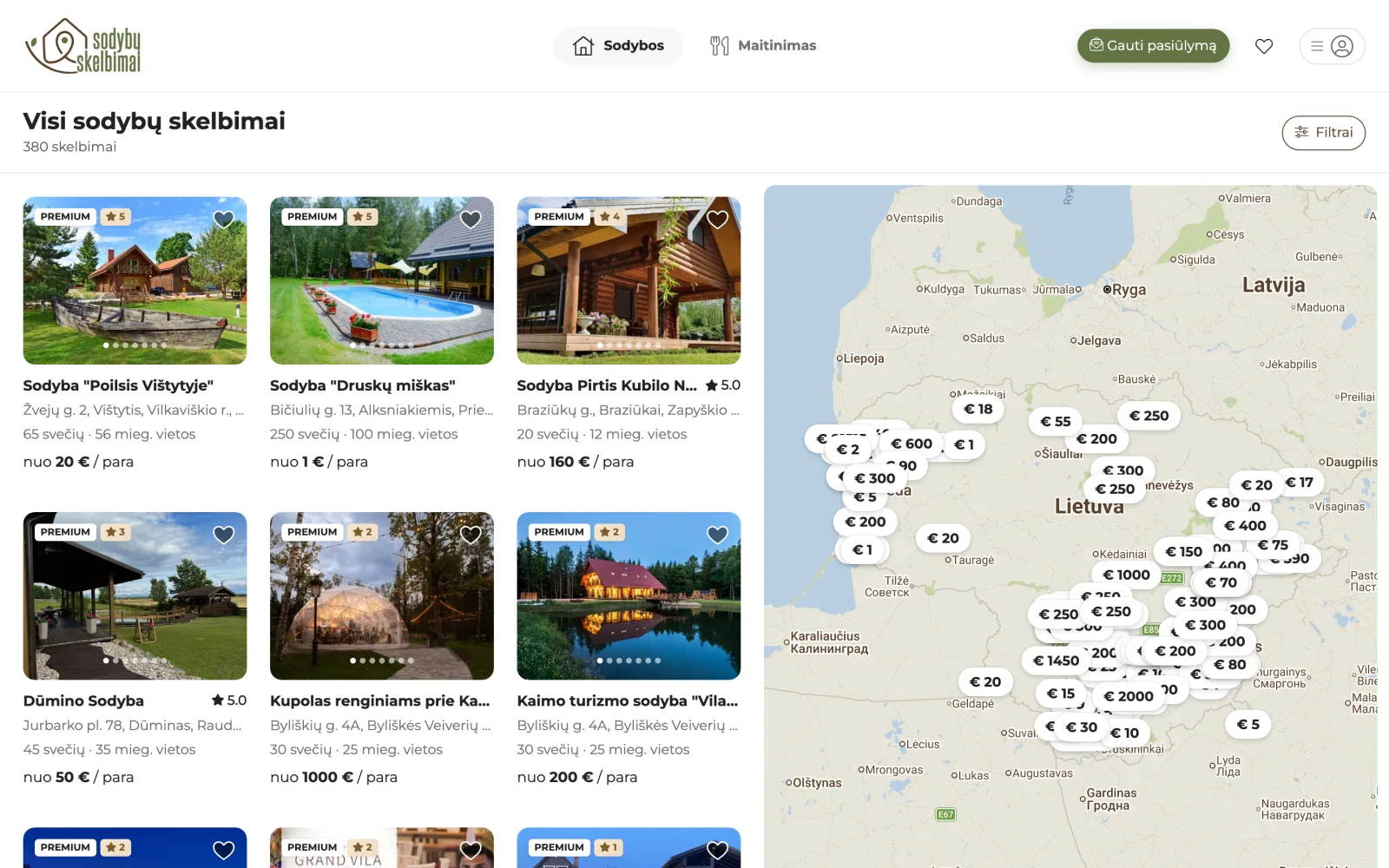Click the € 18 map price marker
The width and height of the screenshot is (1389, 868).
point(978,409)
